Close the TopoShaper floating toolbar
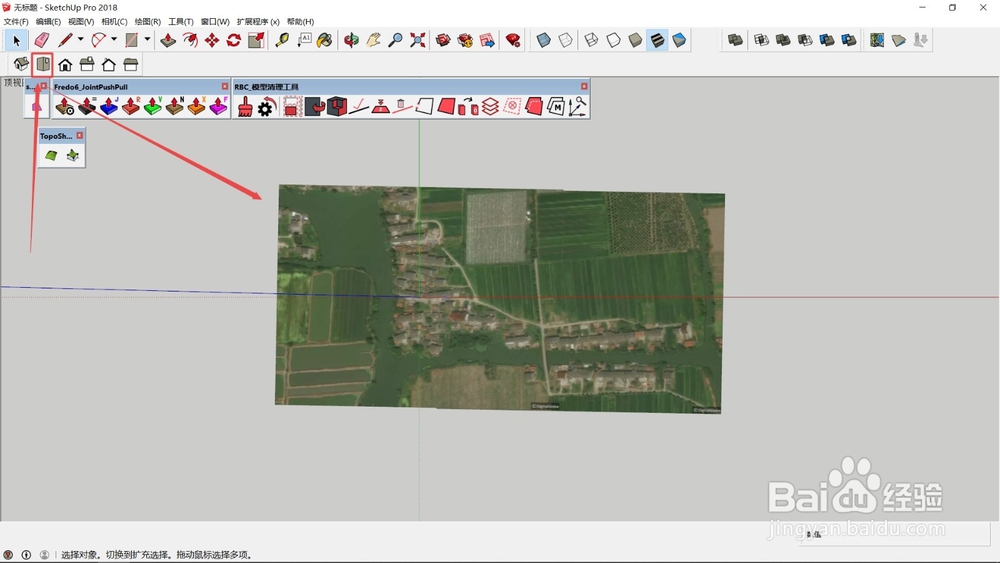This screenshot has width=1000, height=563. coord(80,135)
